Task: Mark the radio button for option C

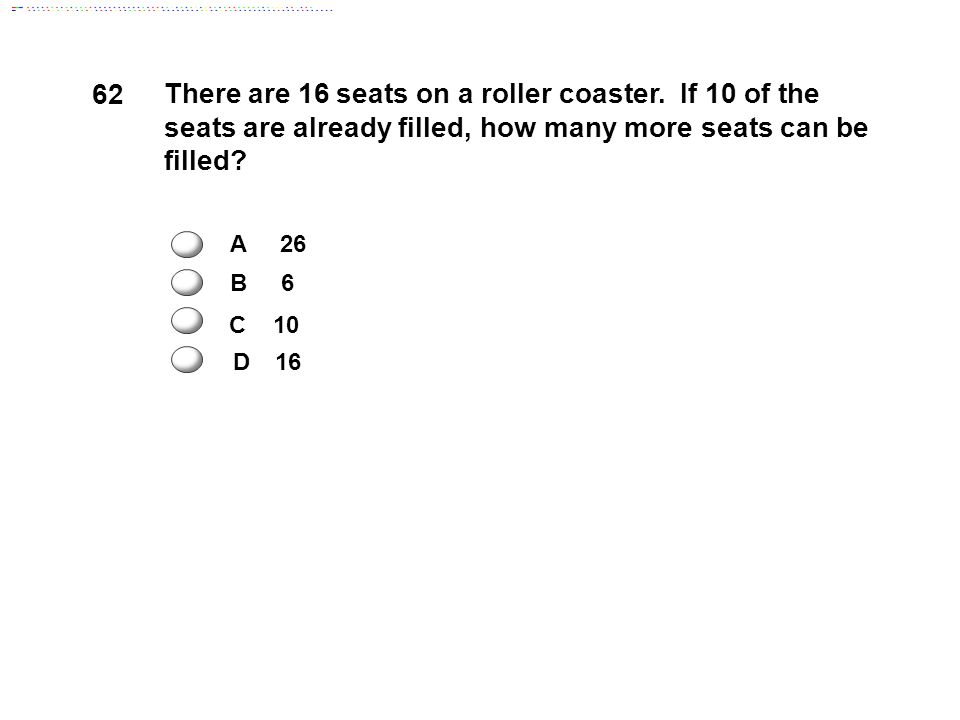Action: [x=187, y=321]
